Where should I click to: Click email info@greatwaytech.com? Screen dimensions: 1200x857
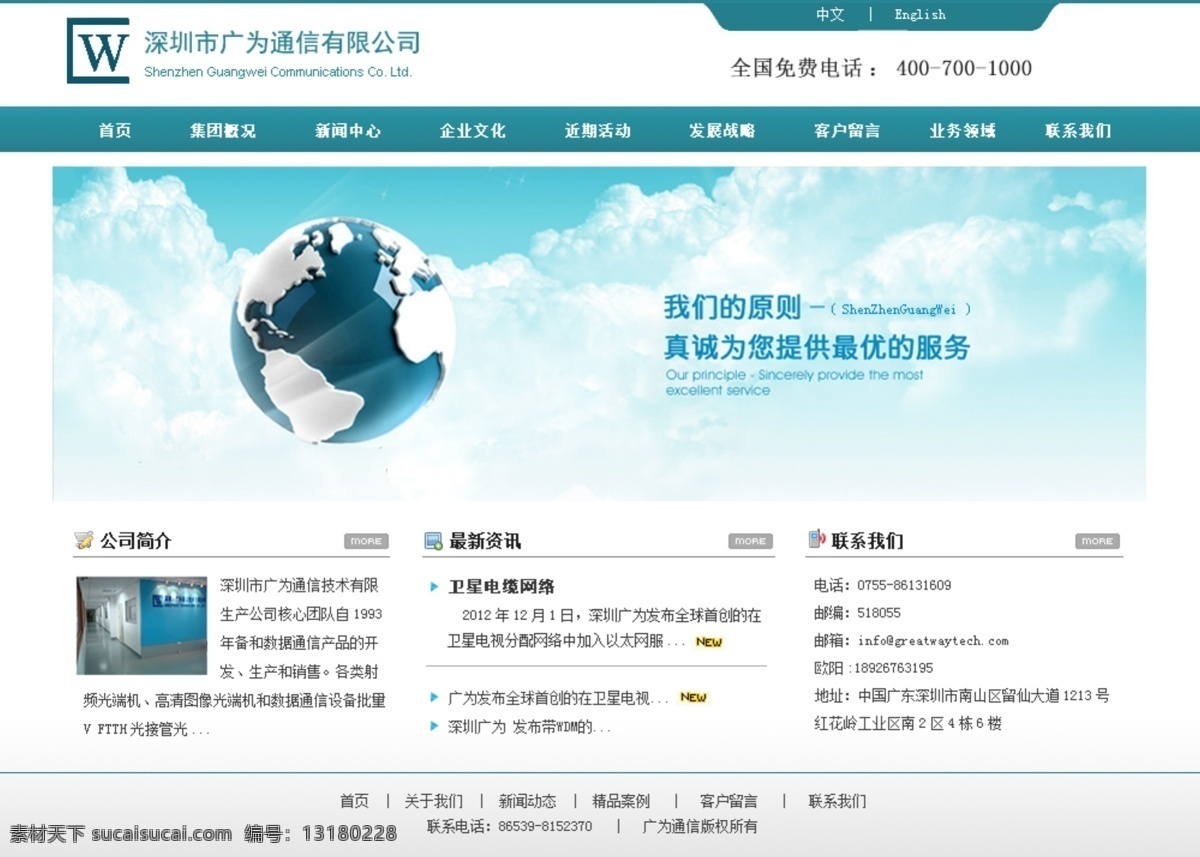933,641
